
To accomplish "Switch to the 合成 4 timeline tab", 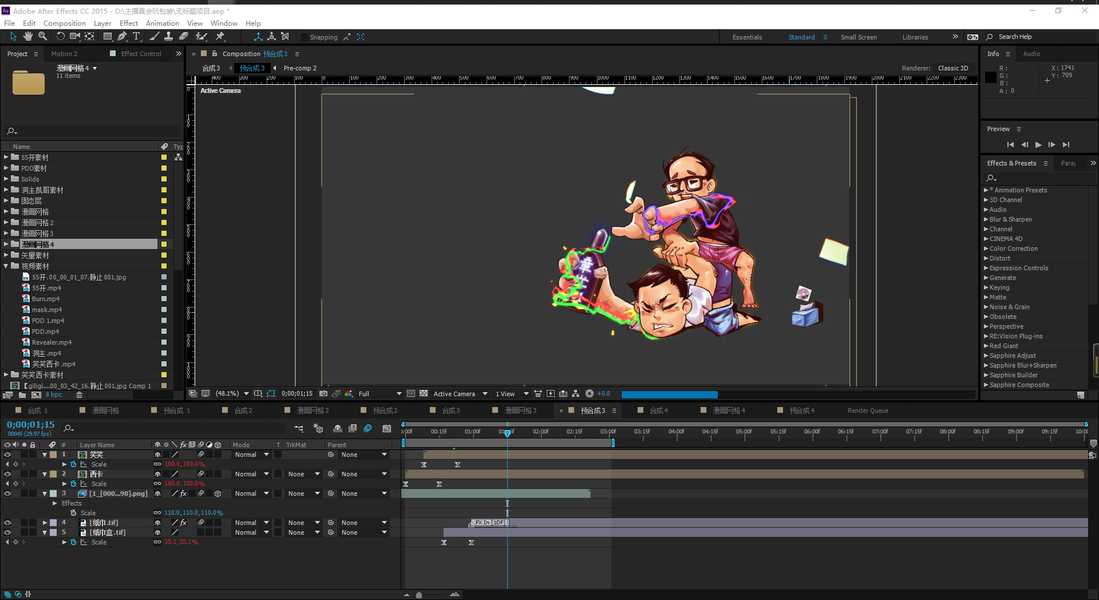I will tap(658, 411).
